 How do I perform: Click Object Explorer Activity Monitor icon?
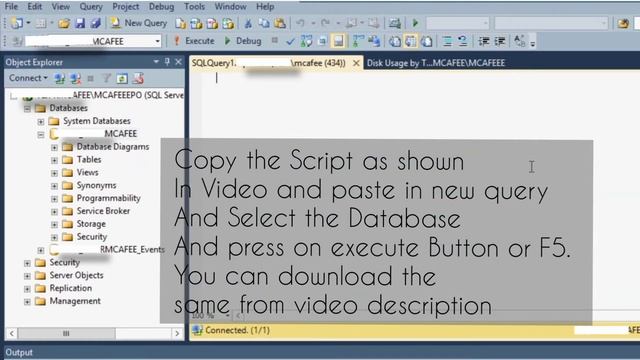138,78
